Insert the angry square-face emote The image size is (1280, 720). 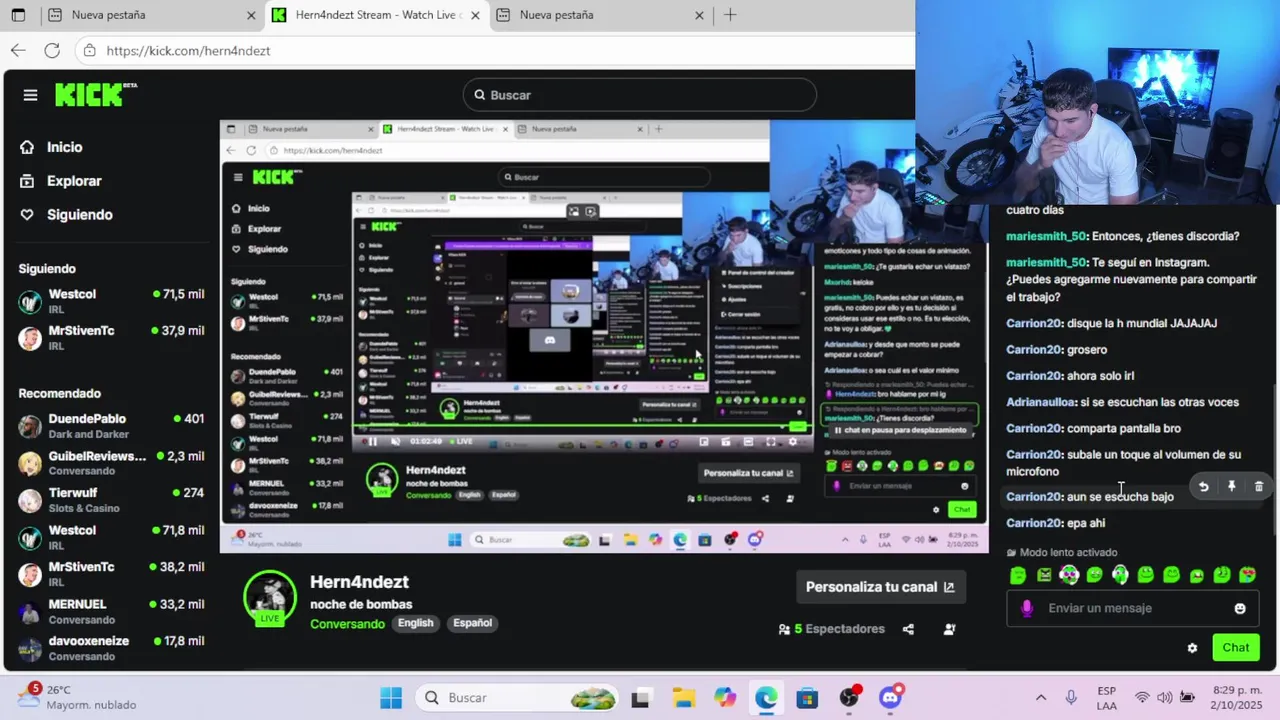point(1044,575)
